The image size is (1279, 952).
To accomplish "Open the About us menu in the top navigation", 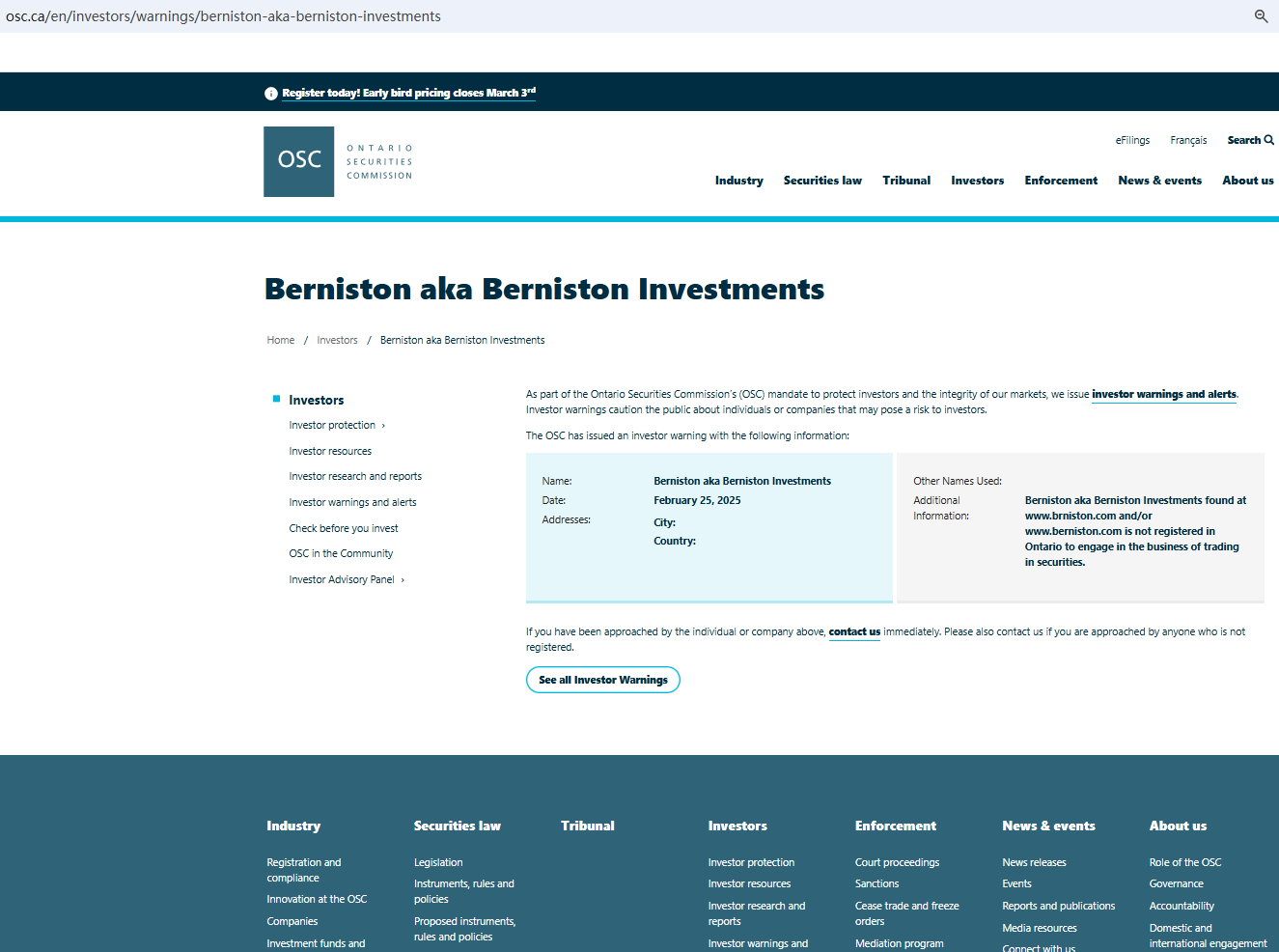I will tap(1248, 181).
